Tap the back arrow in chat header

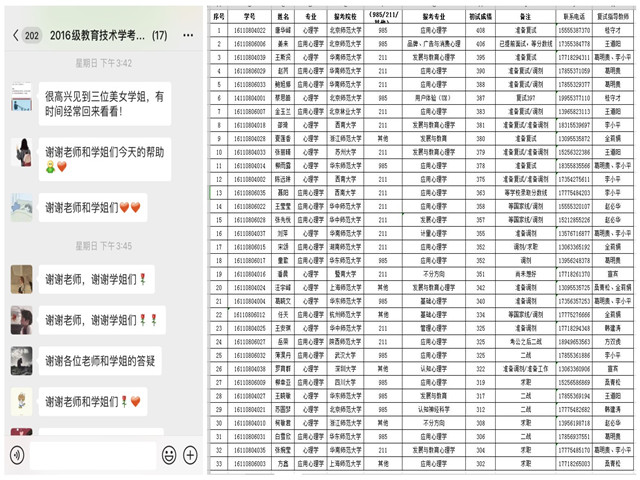pos(15,36)
